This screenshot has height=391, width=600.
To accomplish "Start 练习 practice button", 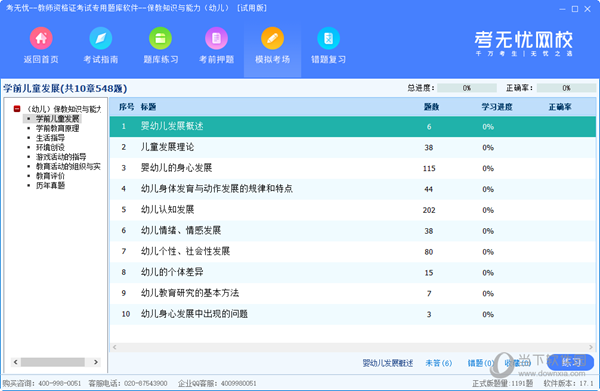I will click(x=571, y=362).
